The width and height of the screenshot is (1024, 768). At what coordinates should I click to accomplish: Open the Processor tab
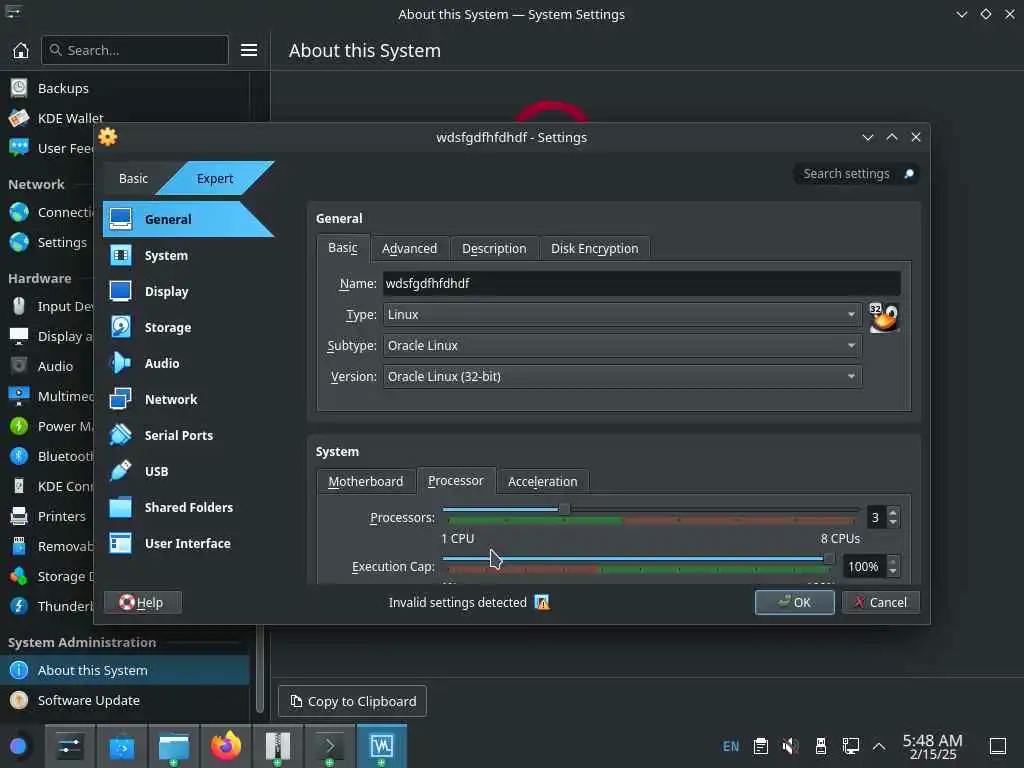[x=456, y=481]
